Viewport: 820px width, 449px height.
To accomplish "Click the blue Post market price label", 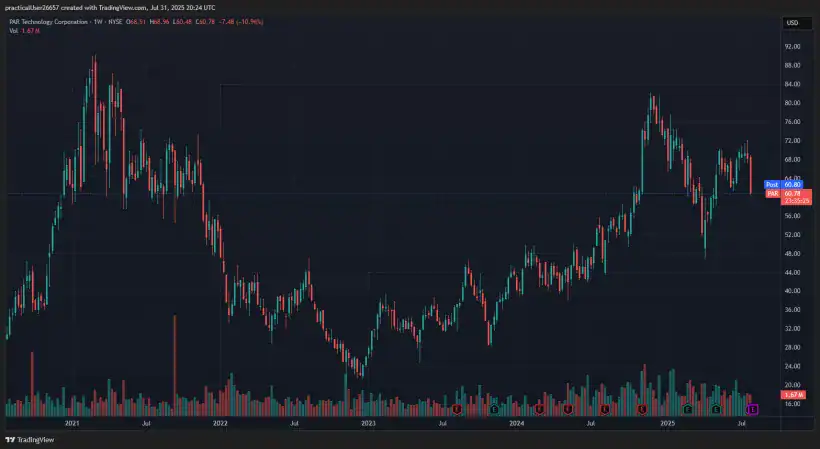I will 771,185.
